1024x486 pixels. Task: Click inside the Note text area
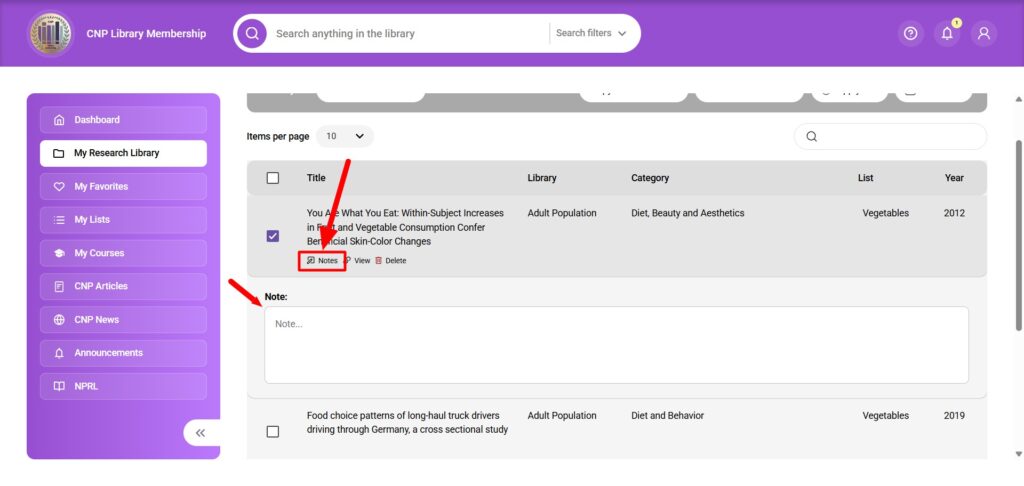point(616,345)
